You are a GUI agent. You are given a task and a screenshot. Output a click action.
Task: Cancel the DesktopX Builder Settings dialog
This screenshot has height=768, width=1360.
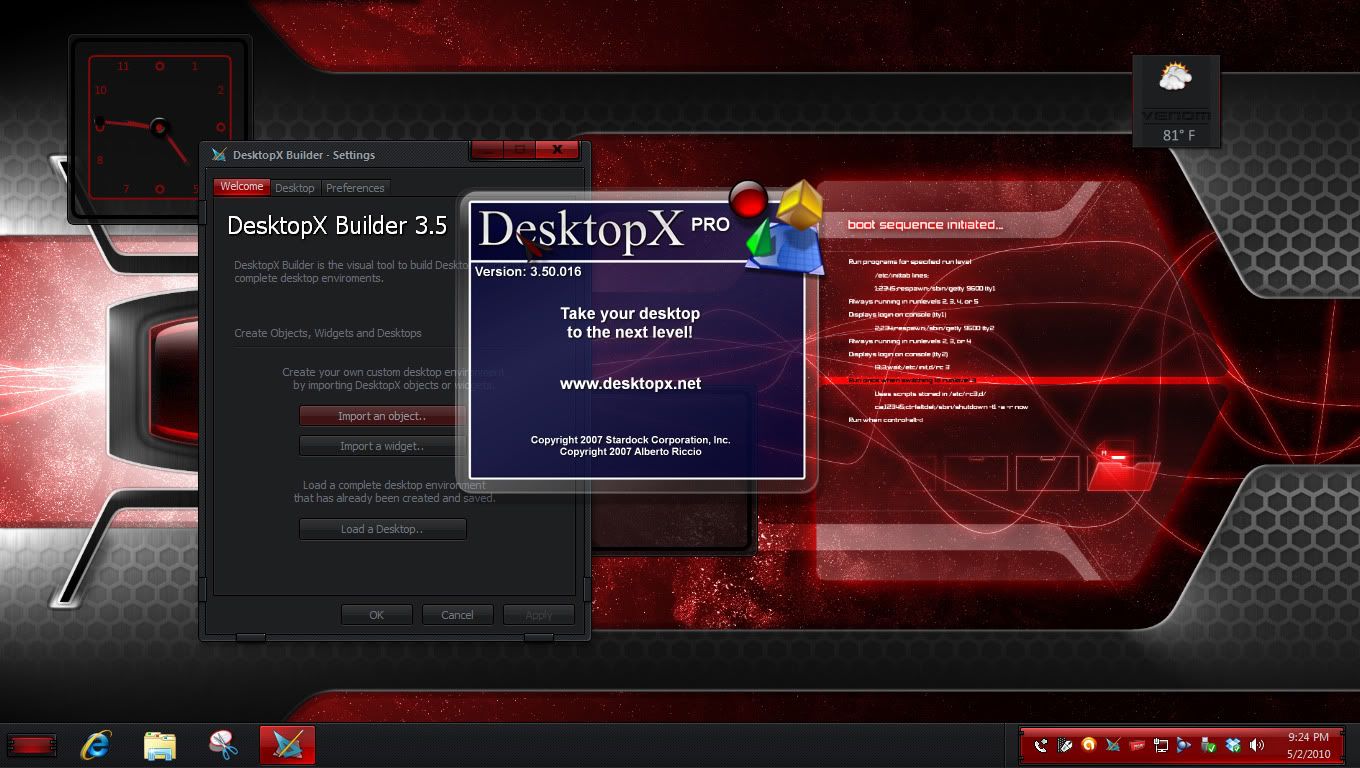click(x=457, y=615)
